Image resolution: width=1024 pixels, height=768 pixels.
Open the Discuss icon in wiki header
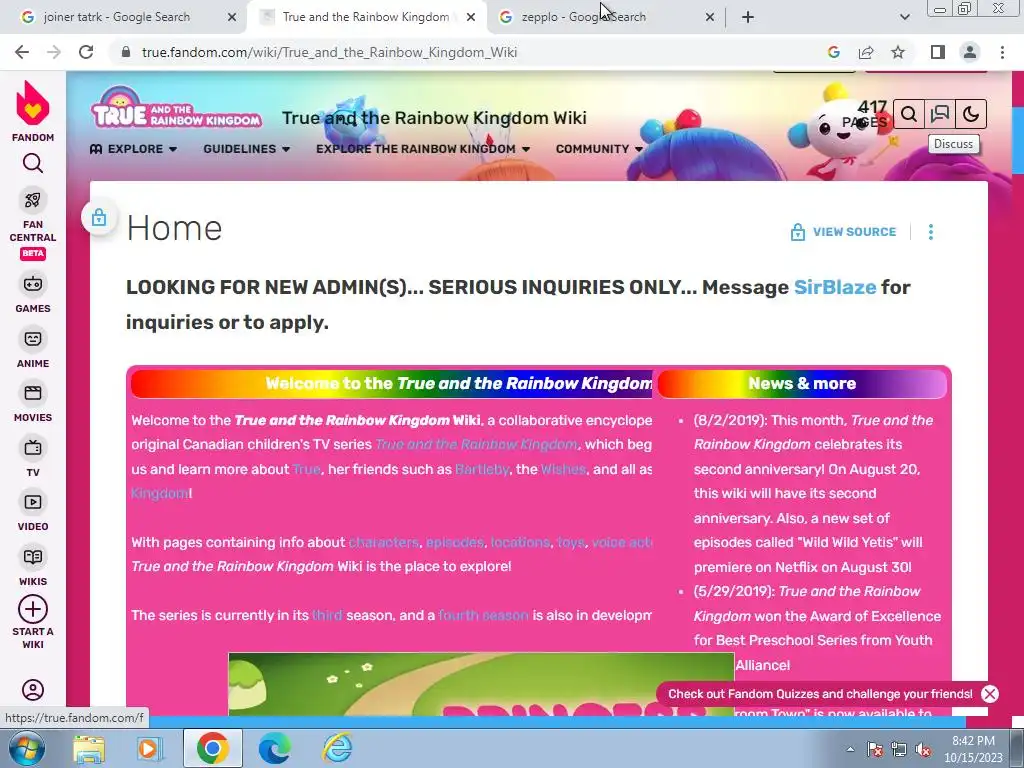pyautogui.click(x=940, y=114)
